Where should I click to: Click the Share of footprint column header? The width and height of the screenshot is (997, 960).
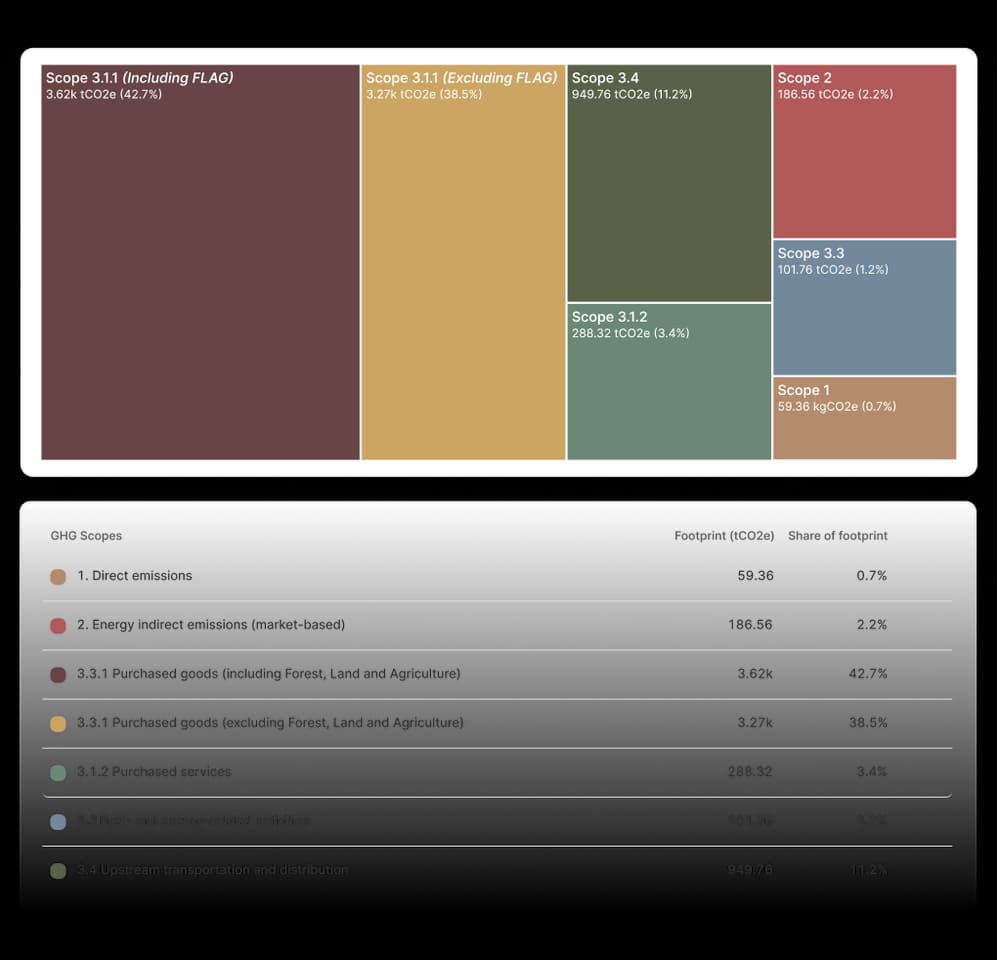(837, 536)
